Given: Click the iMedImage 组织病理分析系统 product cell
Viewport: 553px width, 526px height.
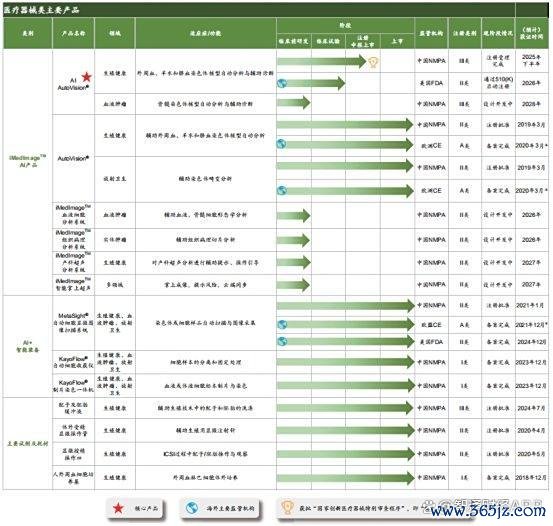Looking at the screenshot, I should click(73, 240).
